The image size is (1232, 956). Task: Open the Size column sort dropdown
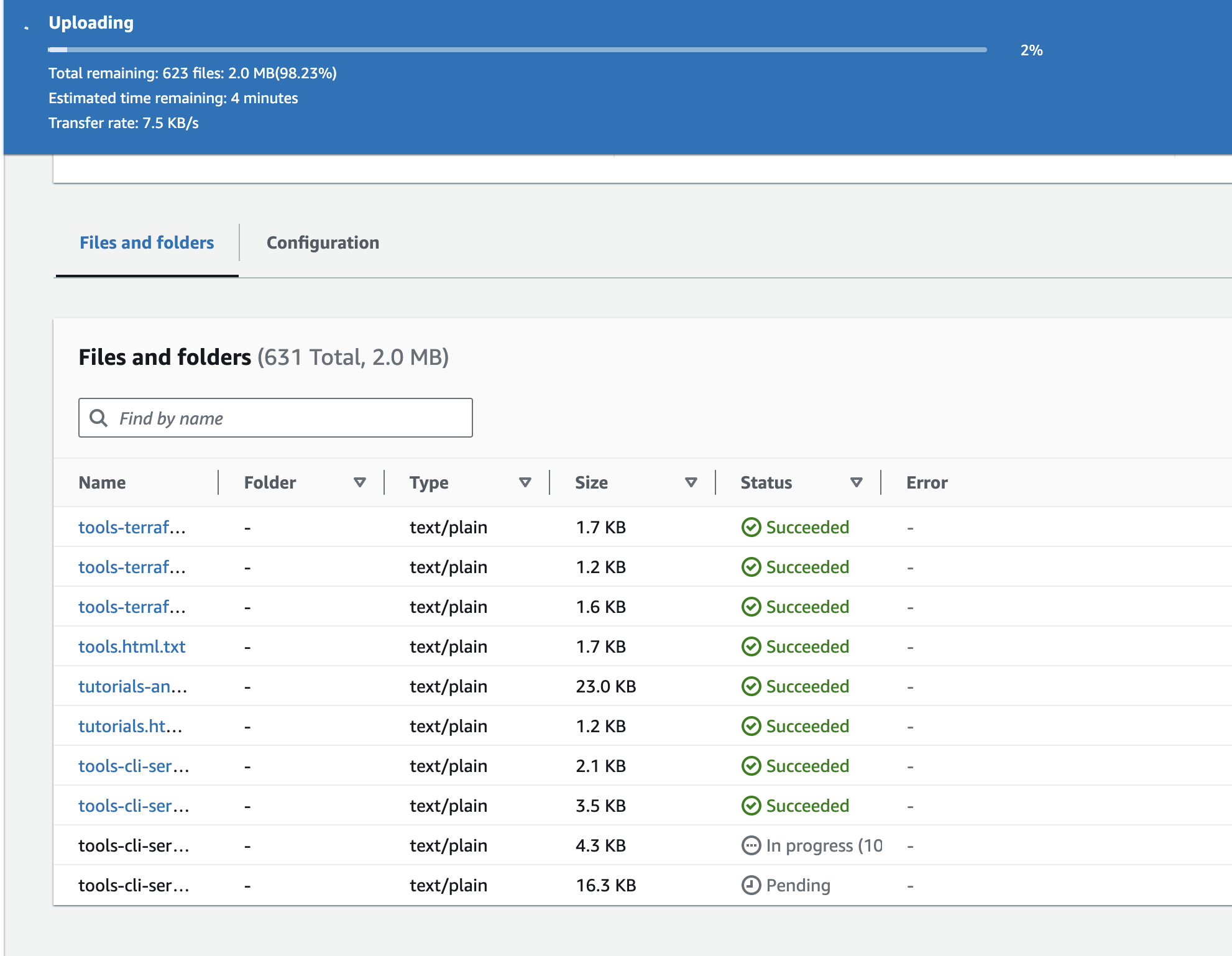tap(691, 482)
